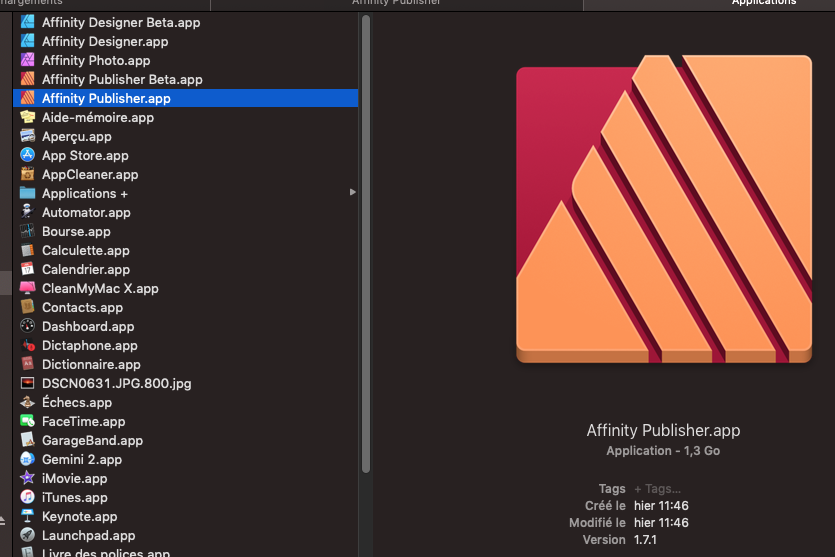The height and width of the screenshot is (557, 835).
Task: Click the Keynote.app icon
Action: tap(27, 516)
